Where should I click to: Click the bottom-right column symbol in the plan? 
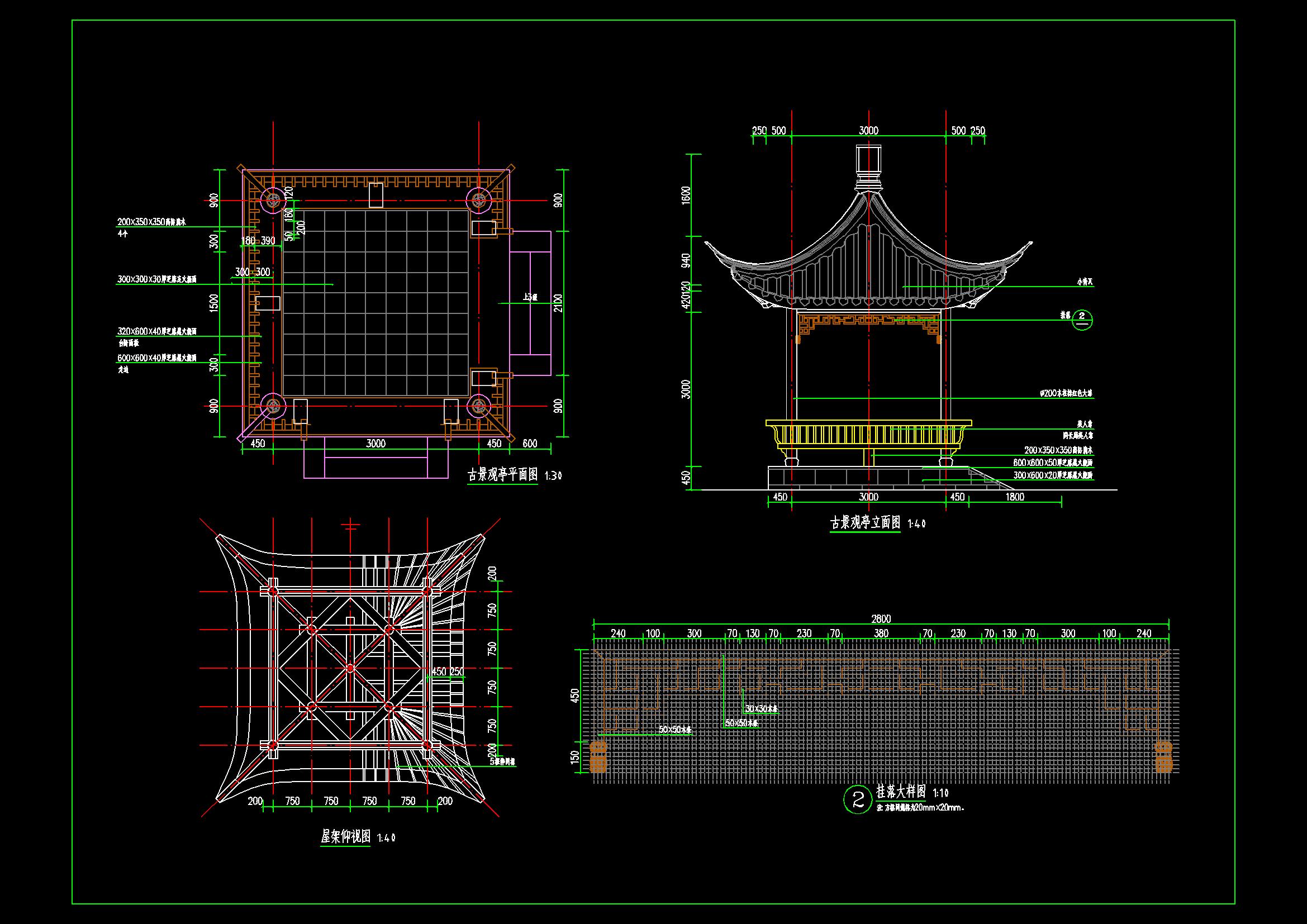coord(479,406)
